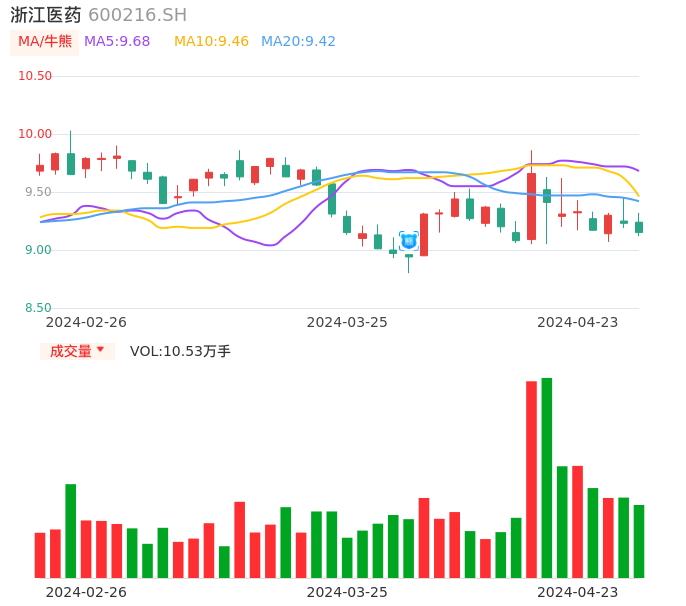Click the tallest red volume bar
The height and width of the screenshot is (606, 686).
point(531,479)
